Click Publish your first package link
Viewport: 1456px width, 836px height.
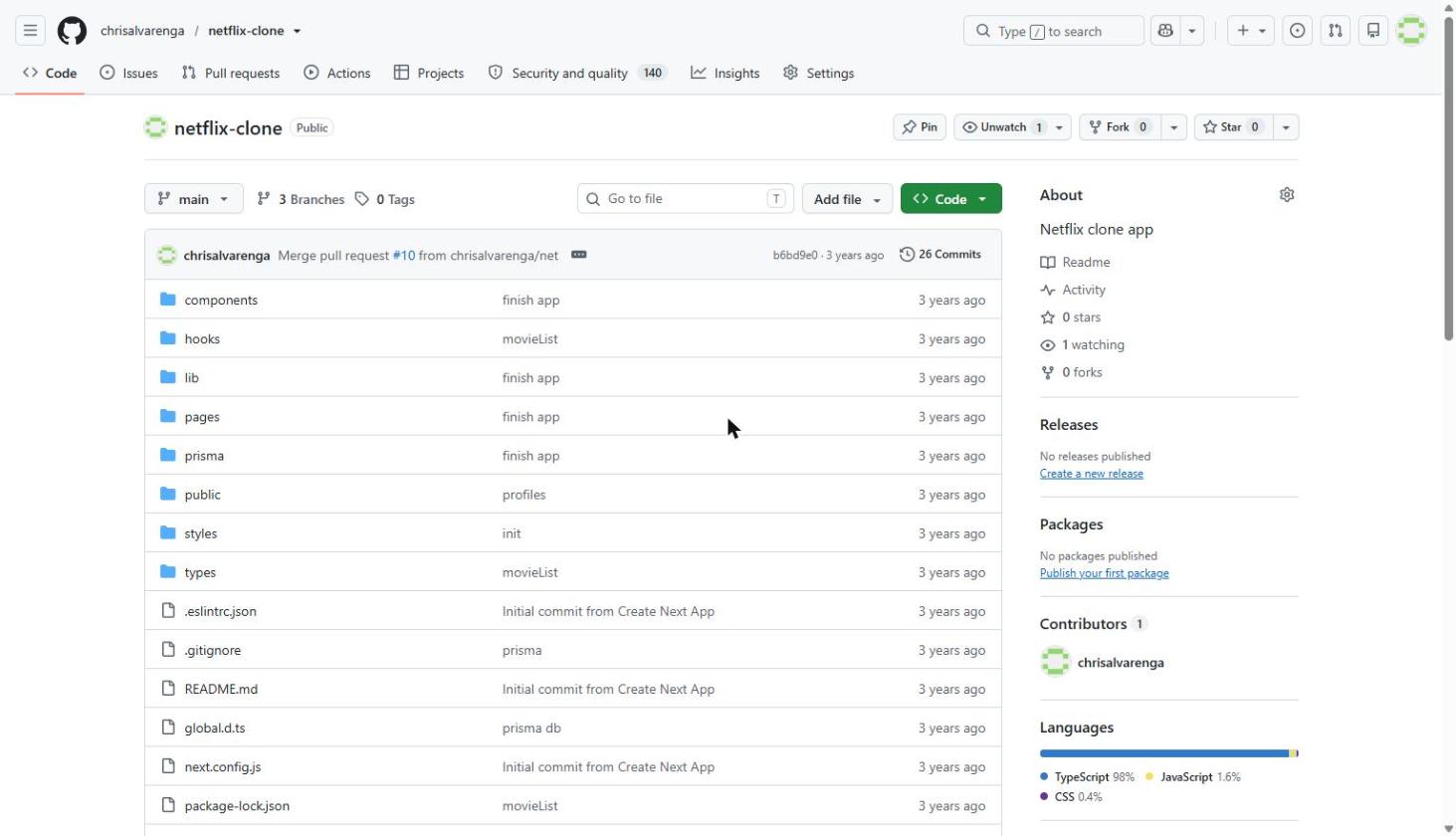(x=1105, y=573)
